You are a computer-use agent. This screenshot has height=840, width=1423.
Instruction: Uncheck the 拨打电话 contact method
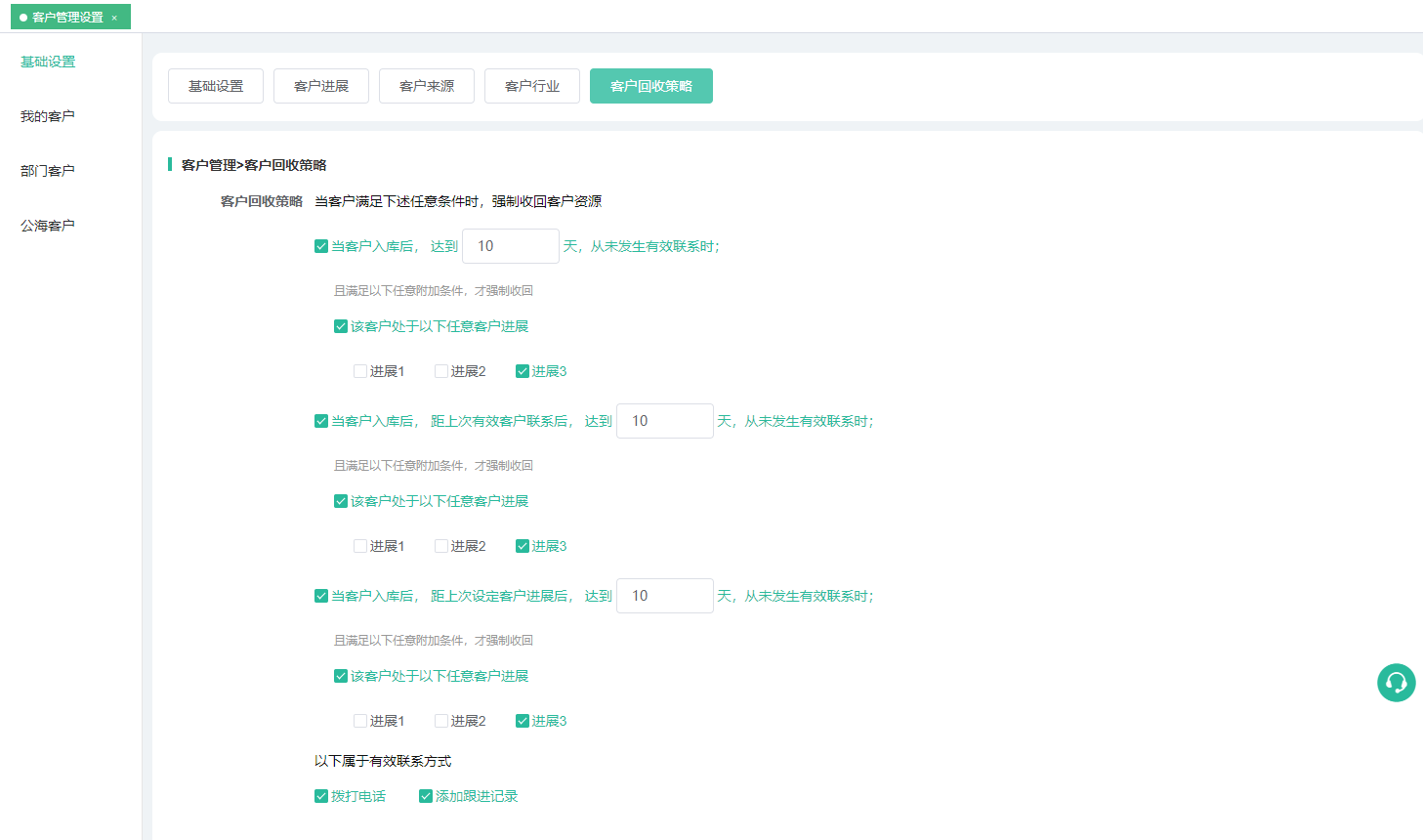tap(321, 796)
